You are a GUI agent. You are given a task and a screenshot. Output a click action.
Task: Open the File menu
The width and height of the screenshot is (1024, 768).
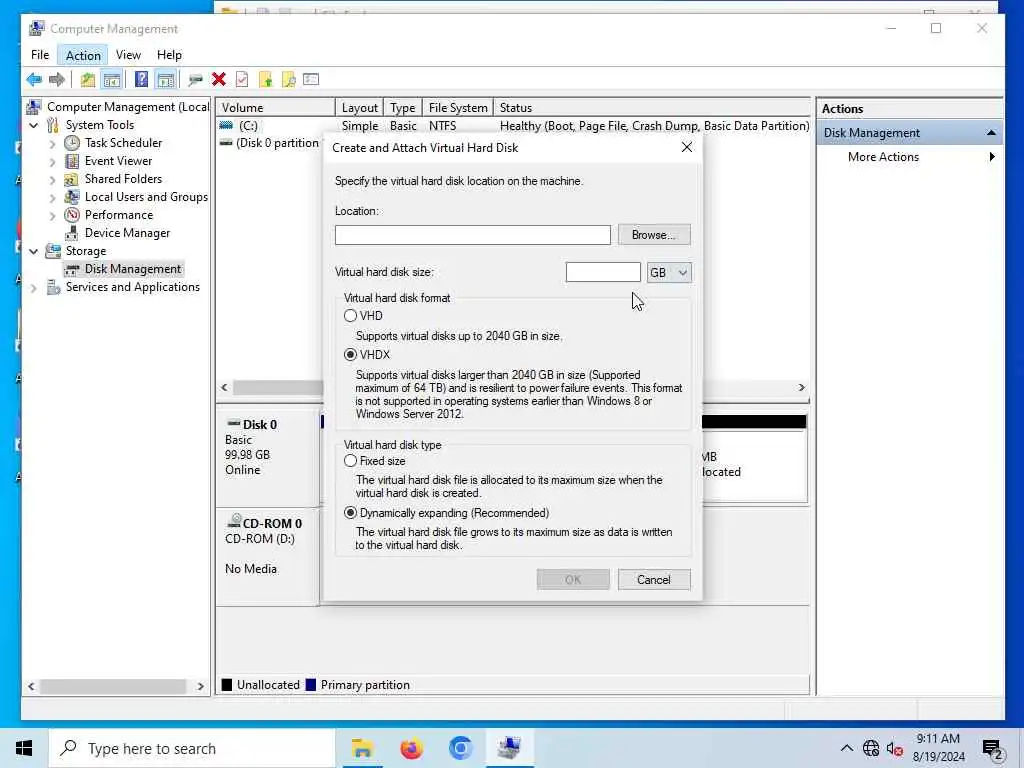click(40, 55)
